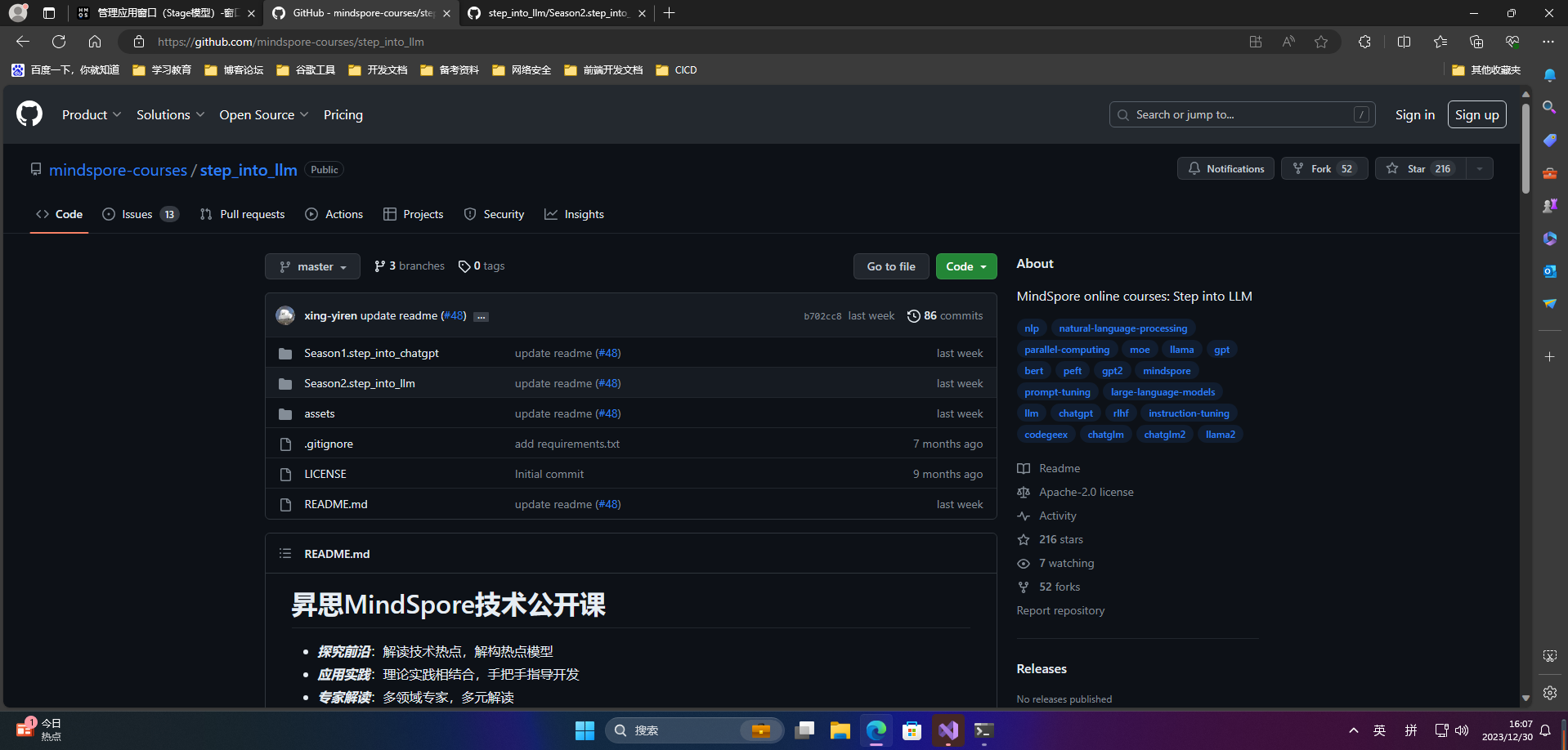Focus the GitHub search field
Image resolution: width=1568 pixels, height=750 pixels.
1242,114
